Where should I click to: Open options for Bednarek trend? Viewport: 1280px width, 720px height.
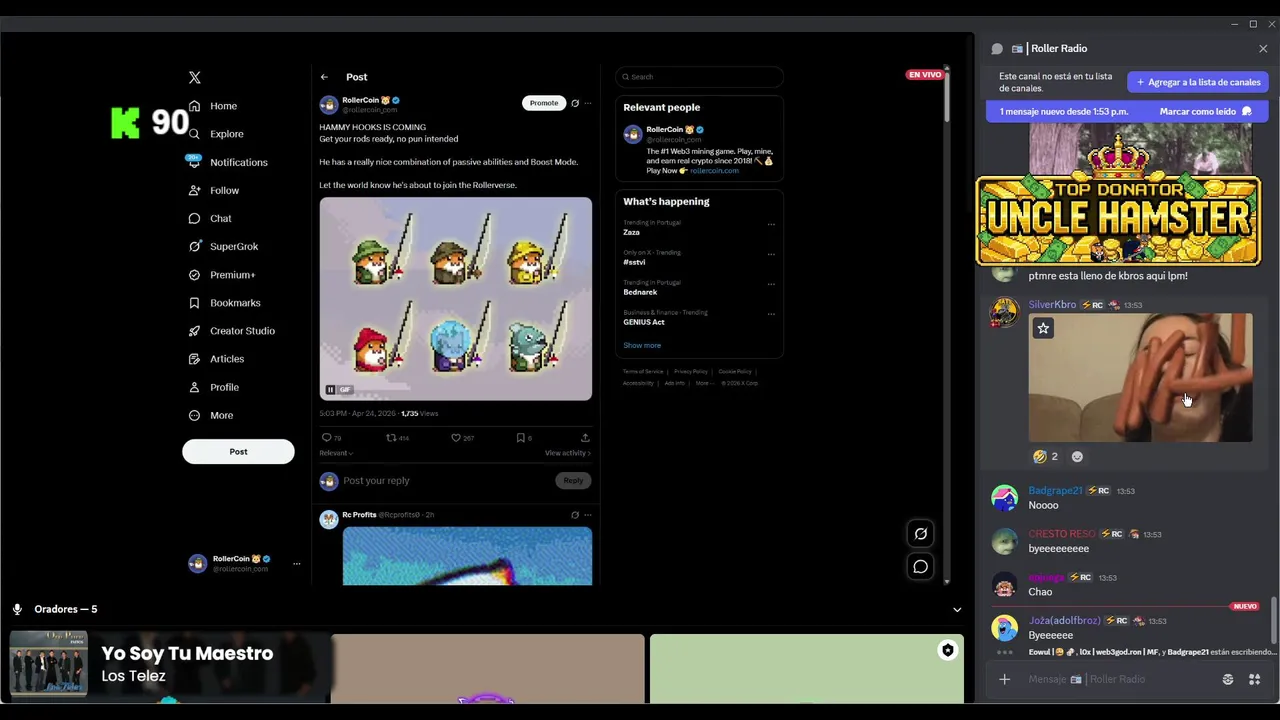pyautogui.click(x=771, y=284)
